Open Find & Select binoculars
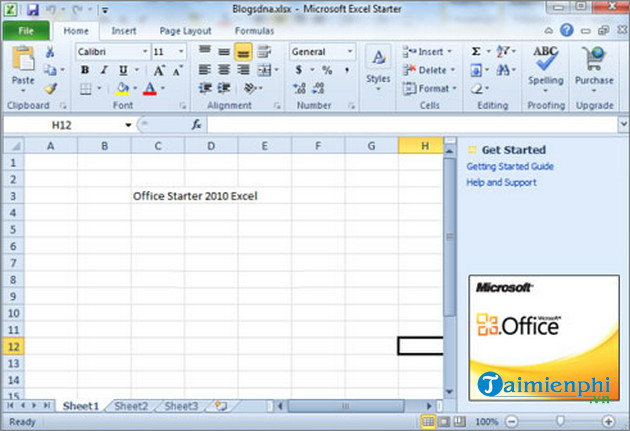630x431 pixels. click(x=503, y=70)
